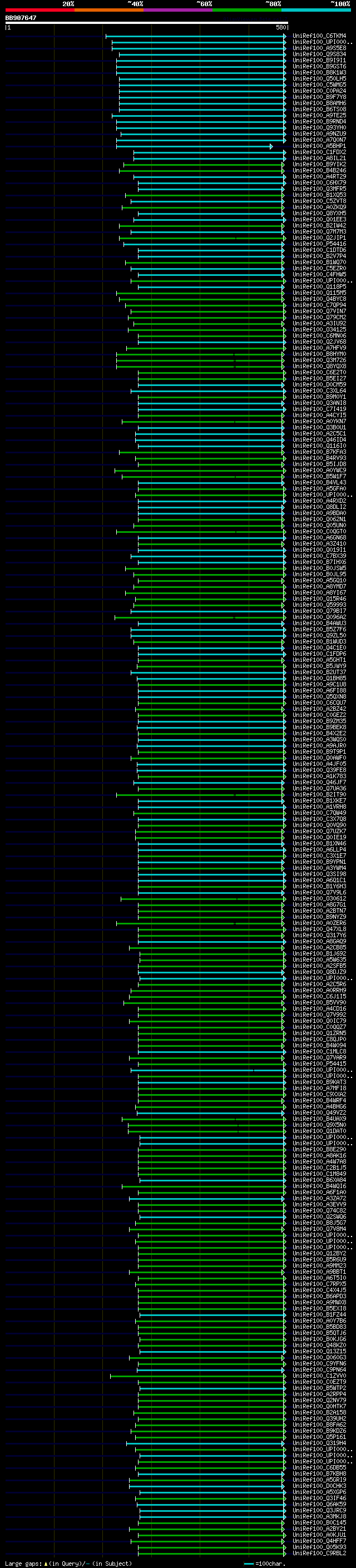Select label UniRef100_C1DTD6
This screenshot has height=1568, width=356.
click(x=319, y=250)
